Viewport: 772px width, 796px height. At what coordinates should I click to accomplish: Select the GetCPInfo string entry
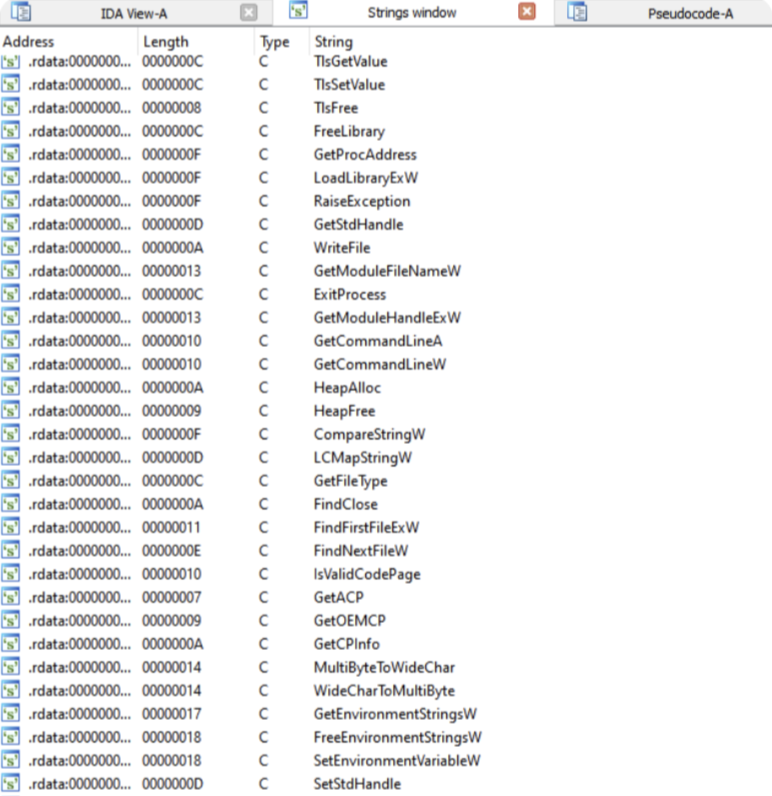(x=347, y=644)
